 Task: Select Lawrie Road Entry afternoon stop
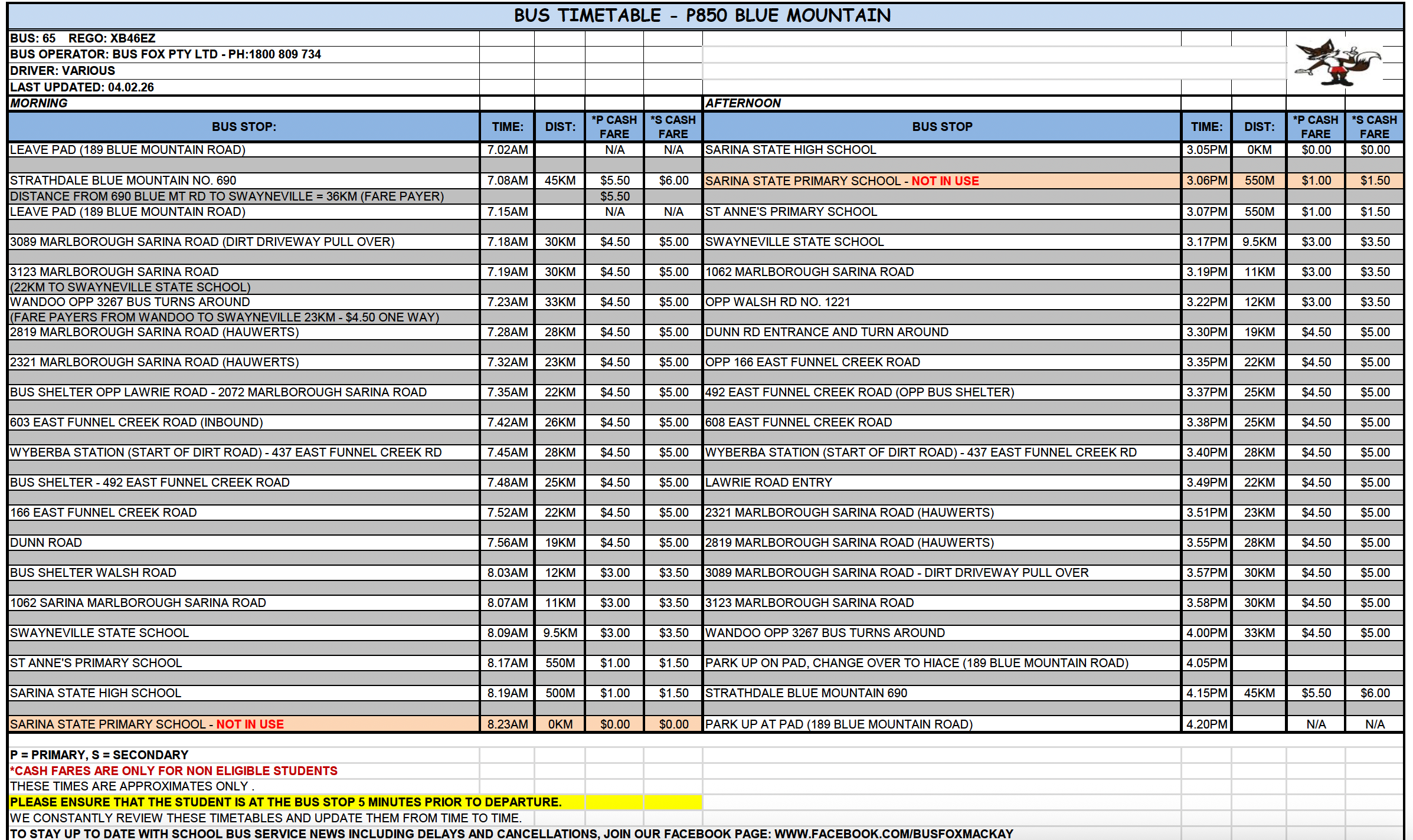pos(768,483)
